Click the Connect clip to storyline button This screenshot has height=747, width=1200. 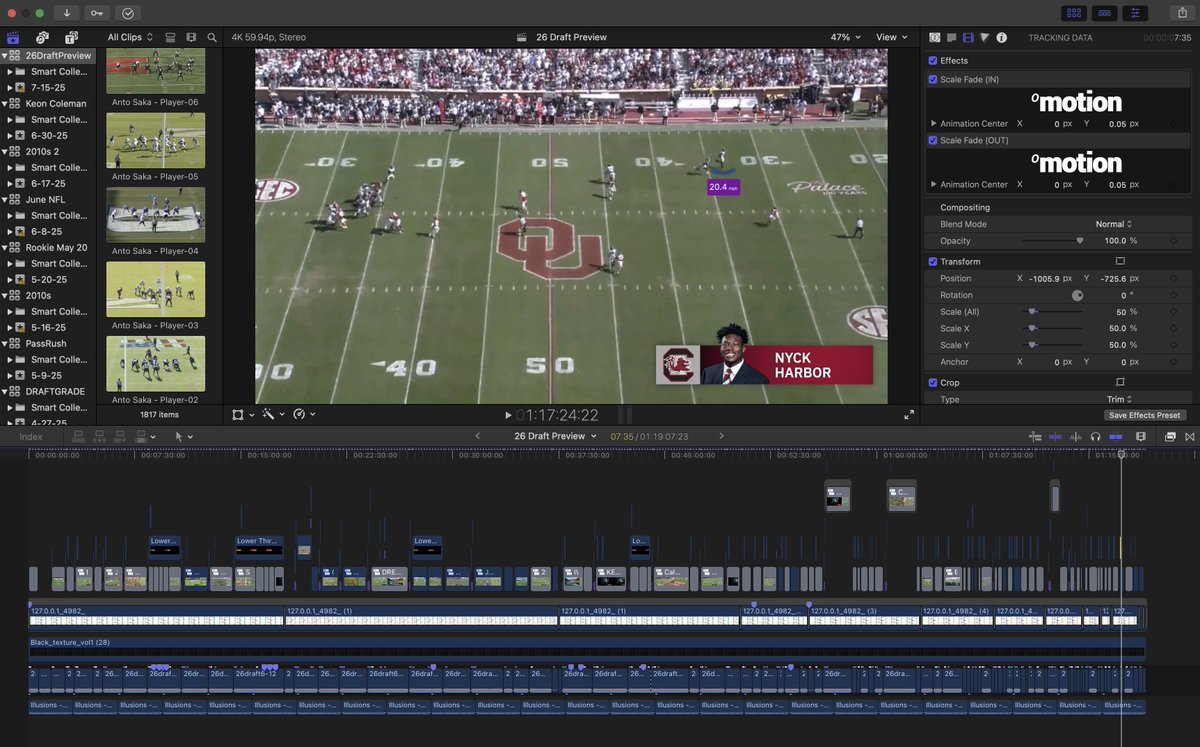[x=78, y=436]
